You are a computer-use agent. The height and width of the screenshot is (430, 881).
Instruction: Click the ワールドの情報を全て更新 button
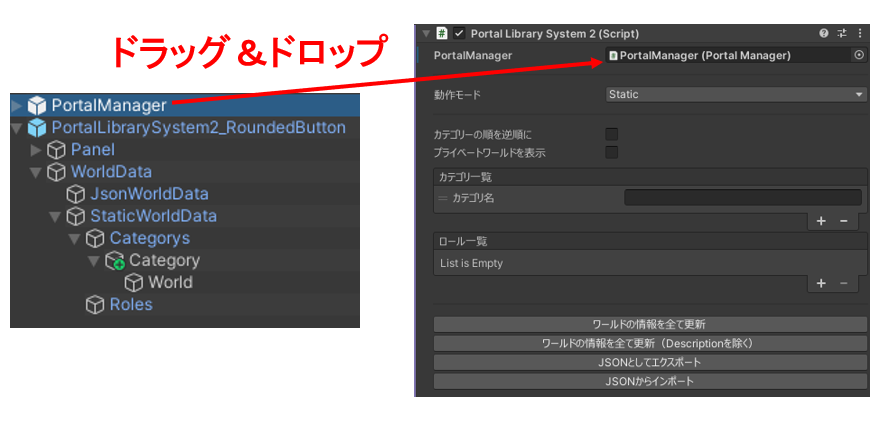[x=650, y=324]
